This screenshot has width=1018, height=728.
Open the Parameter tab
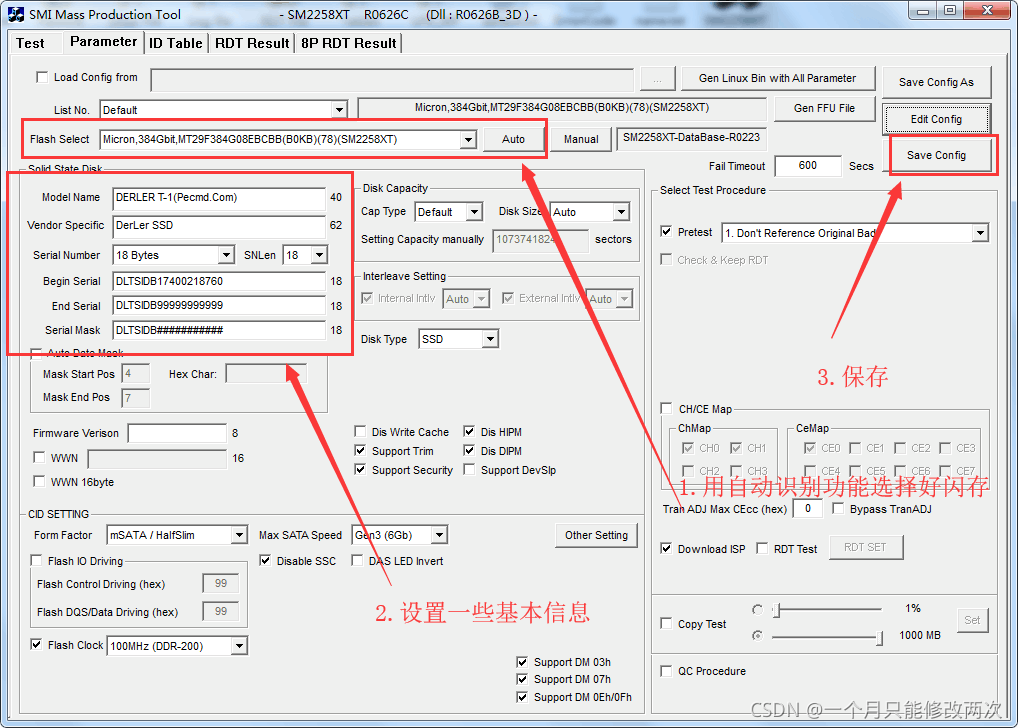pyautogui.click(x=103, y=42)
